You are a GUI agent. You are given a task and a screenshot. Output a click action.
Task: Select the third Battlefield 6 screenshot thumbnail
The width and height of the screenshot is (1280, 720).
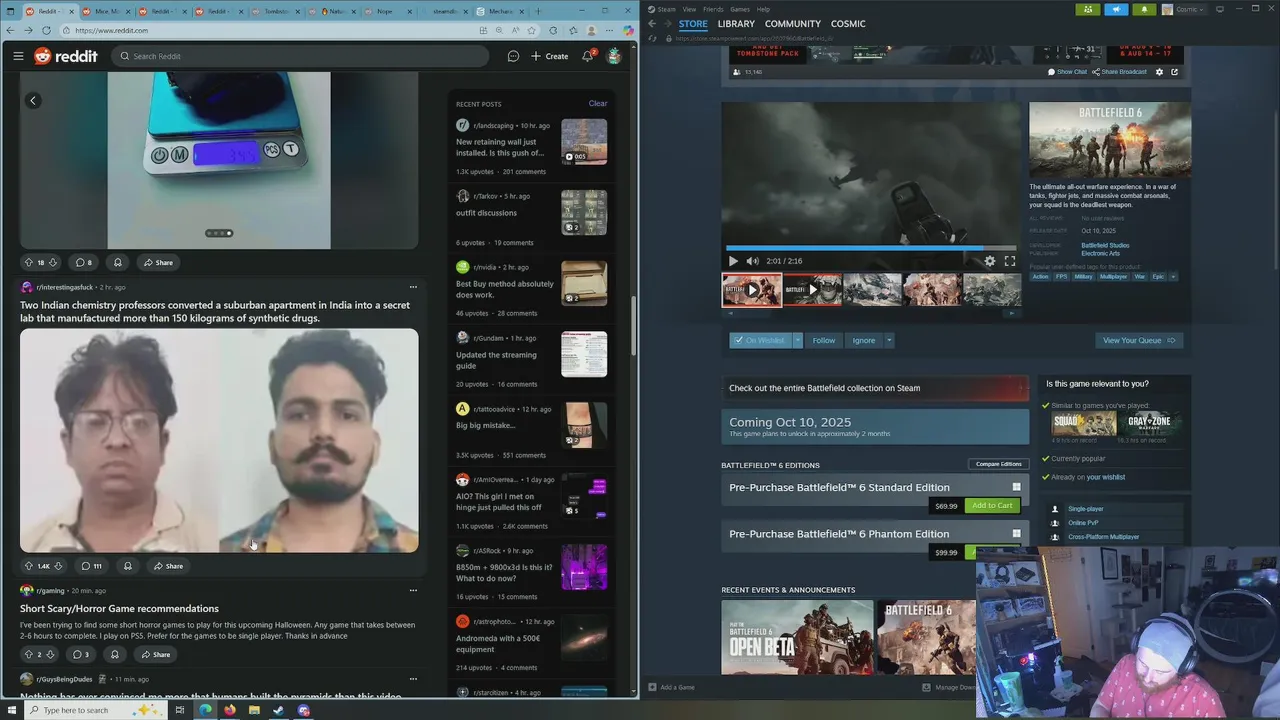(872, 290)
